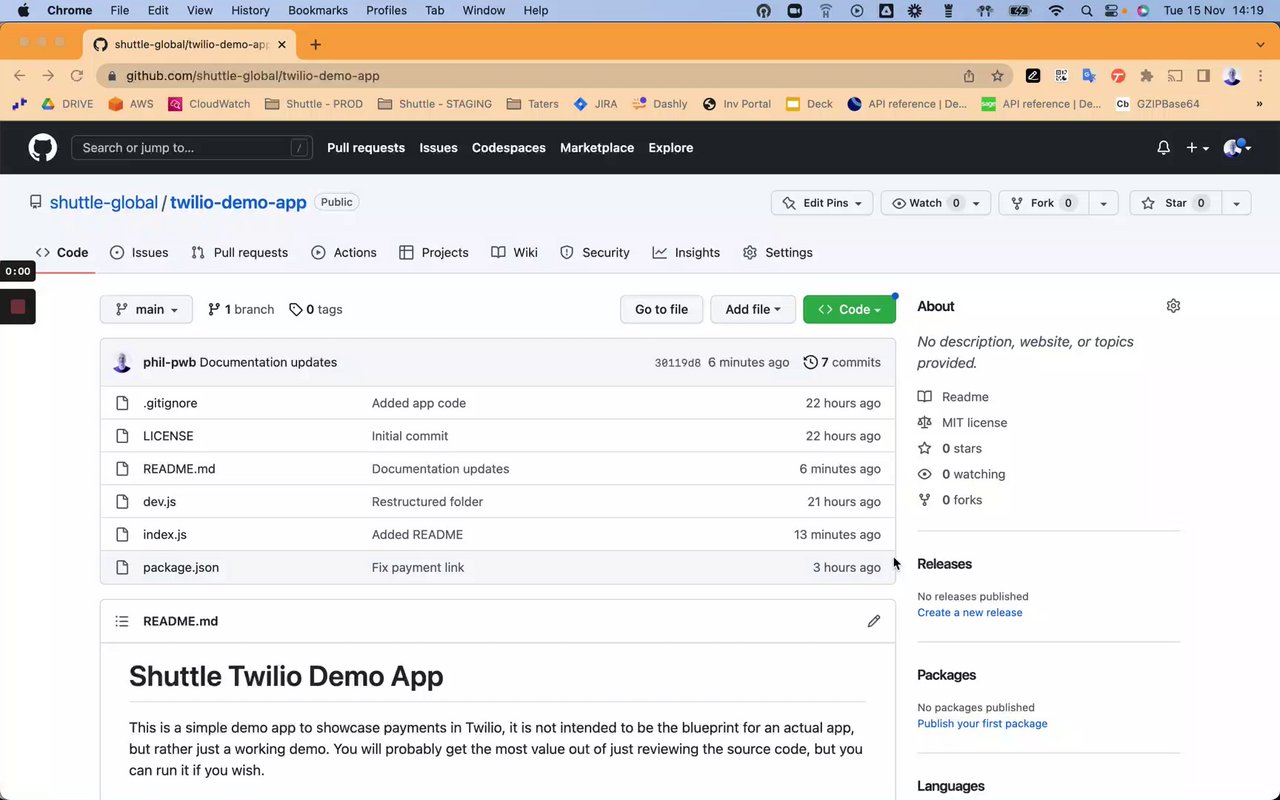Click Create a new release link
The height and width of the screenshot is (800, 1280).
pos(970,613)
